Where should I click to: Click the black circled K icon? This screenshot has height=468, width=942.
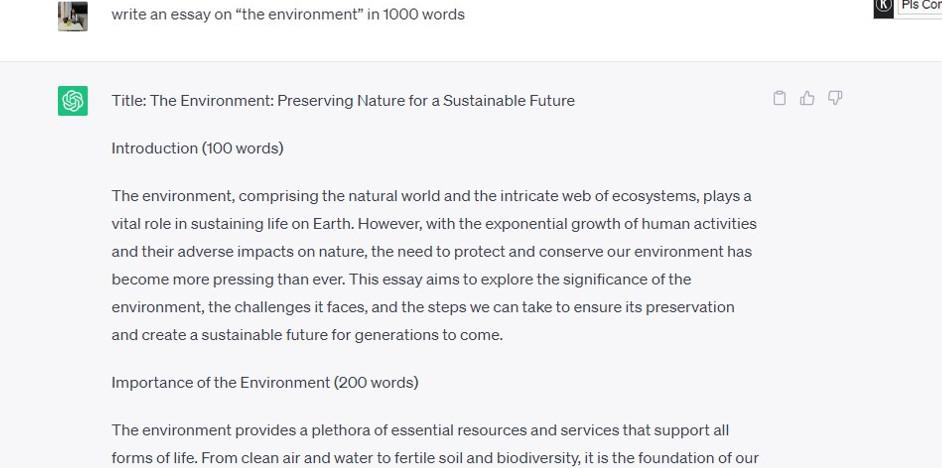coord(884,8)
